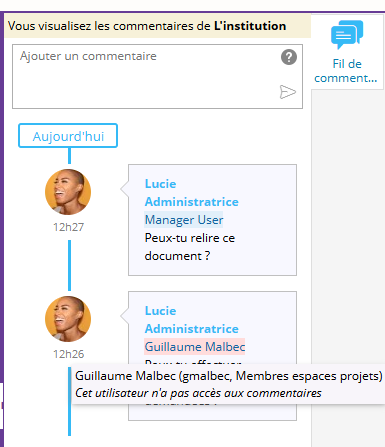Click the "Peux-tu relire ce document ?" comment text
This screenshot has width=385, height=447.
click(190, 247)
